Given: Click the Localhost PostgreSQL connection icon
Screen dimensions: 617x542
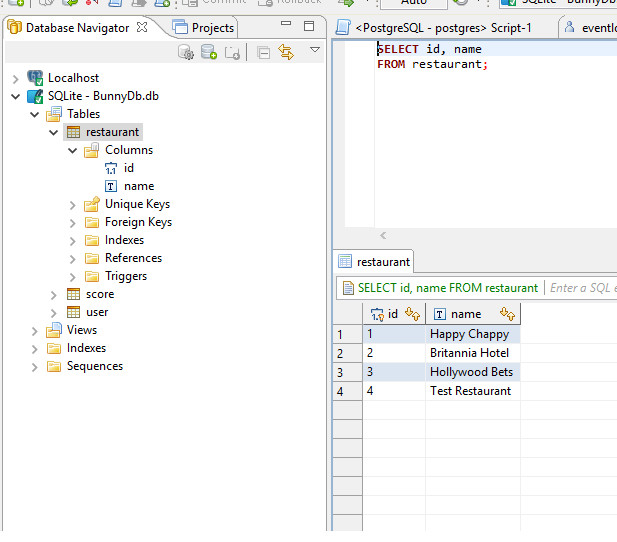Looking at the screenshot, I should [35, 78].
